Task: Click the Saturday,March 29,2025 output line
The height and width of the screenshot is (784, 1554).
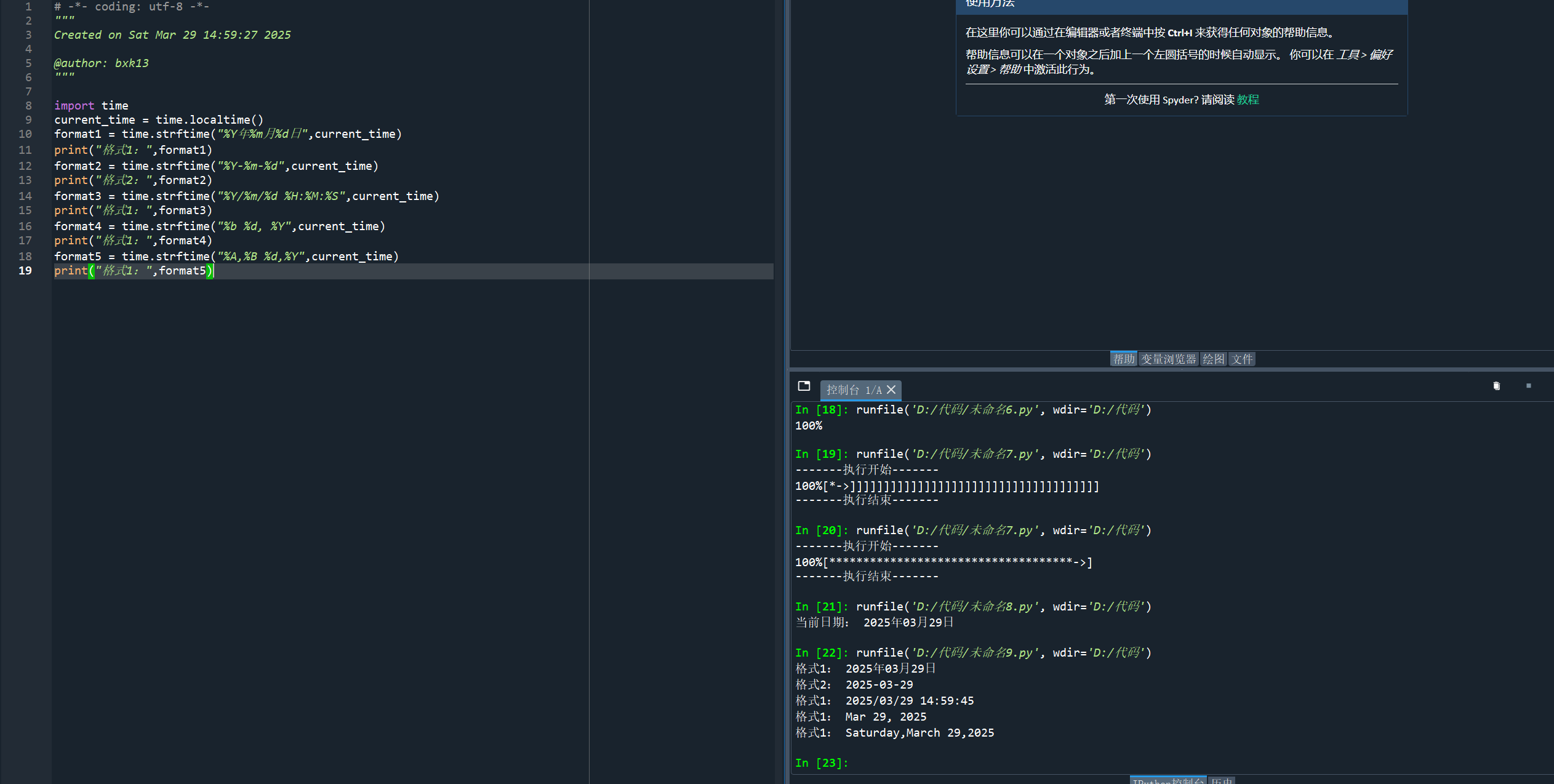Action: click(x=919, y=733)
